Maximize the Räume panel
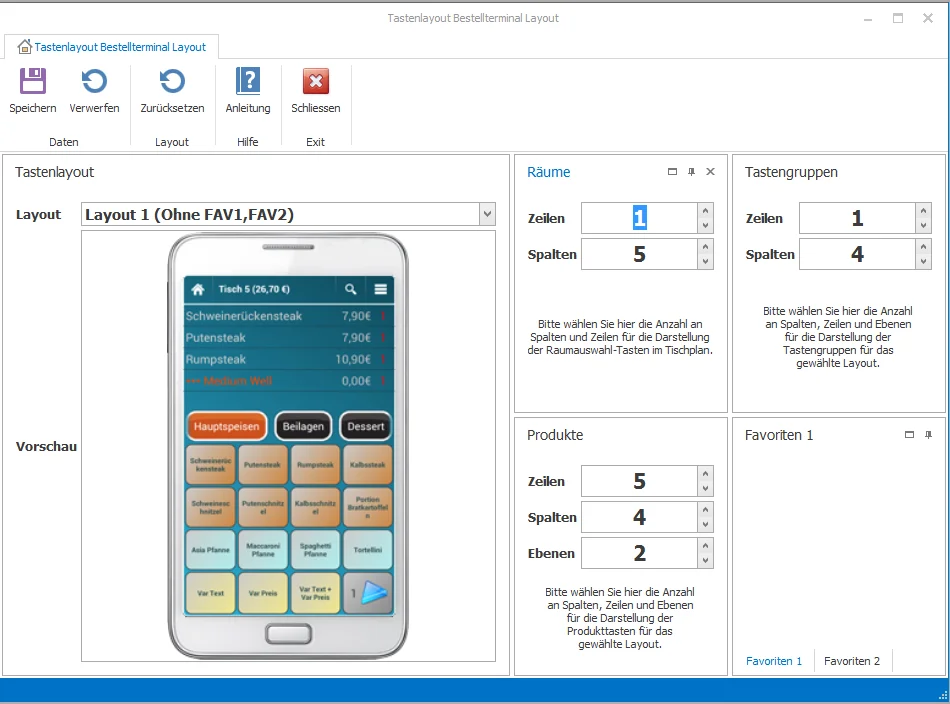 coord(673,172)
